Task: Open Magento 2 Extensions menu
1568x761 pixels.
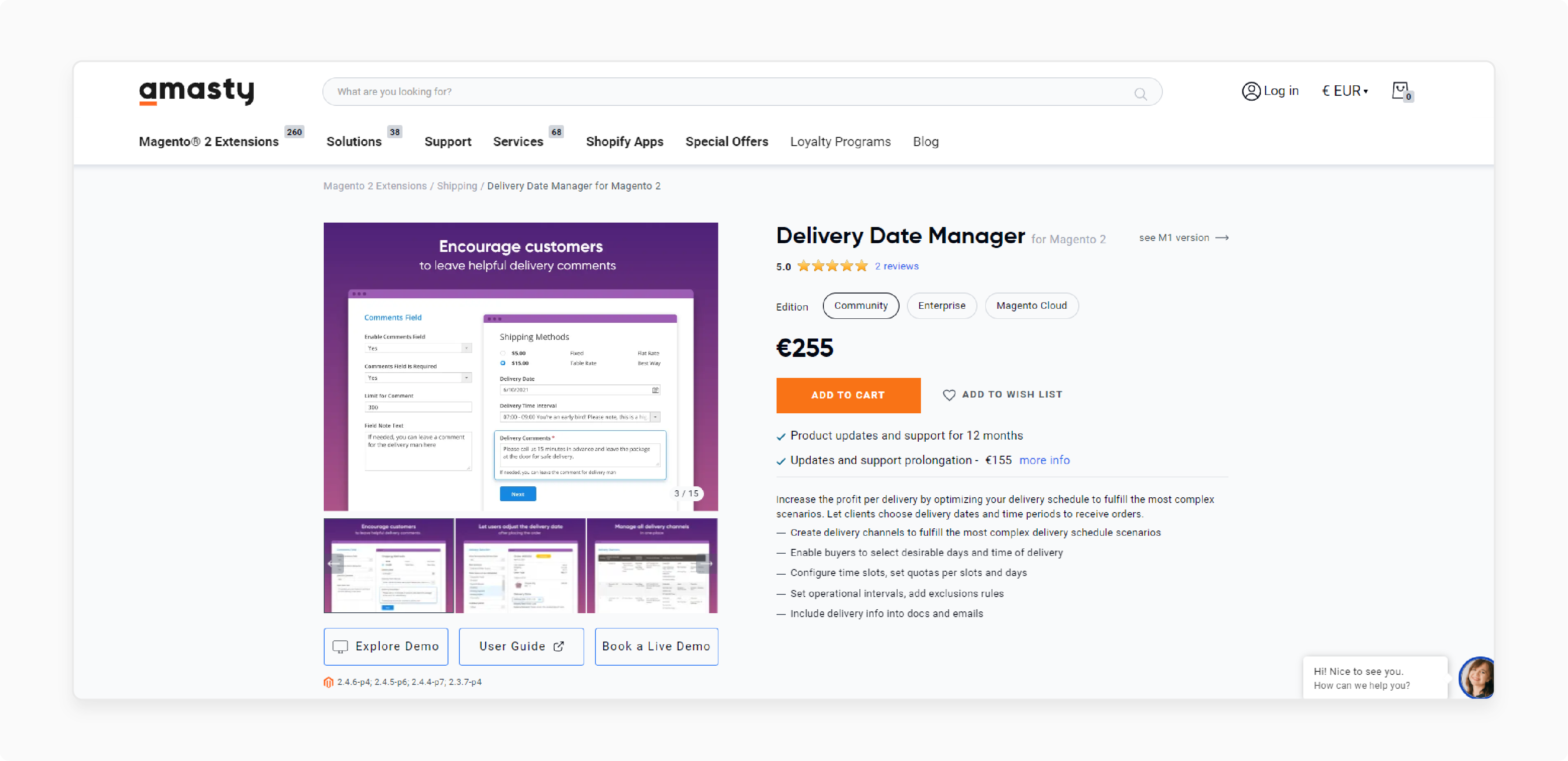Action: point(209,142)
